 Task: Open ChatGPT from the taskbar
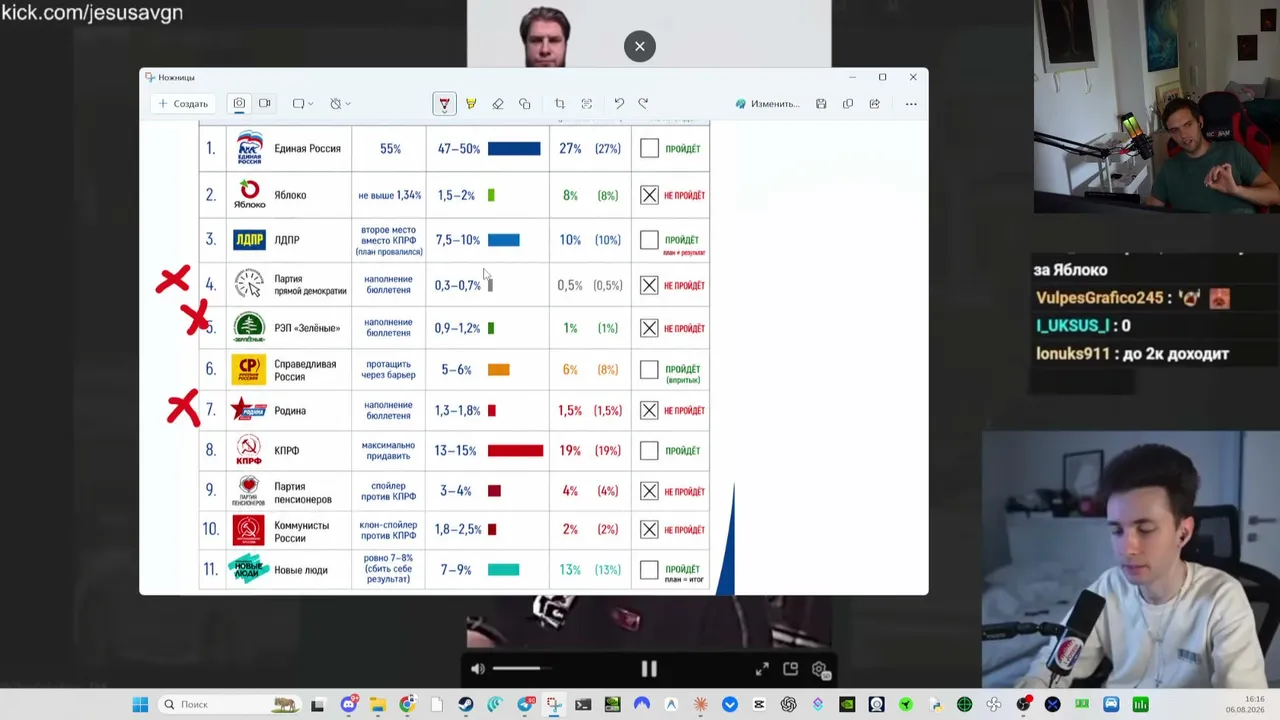click(789, 705)
